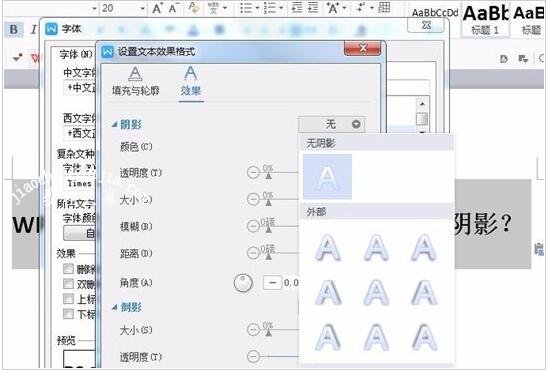Click minus button for 距离
The height and width of the screenshot is (370, 546).
(x=253, y=253)
